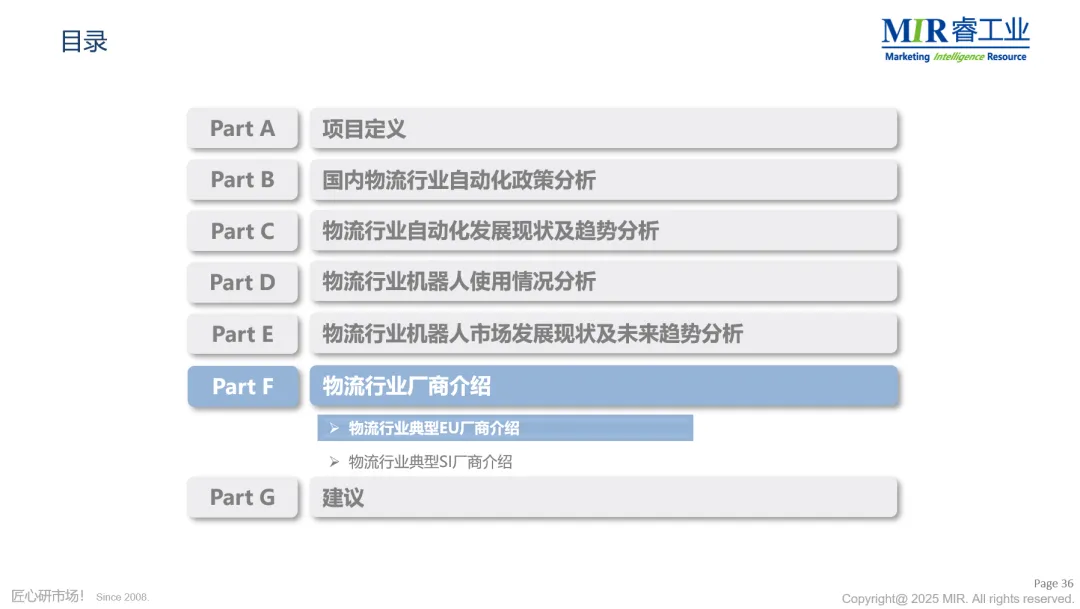Viewport: 1080px width, 609px height.
Task: Open 物流行业自动化发展现状及趋势分析 section
Action: [x=603, y=231]
